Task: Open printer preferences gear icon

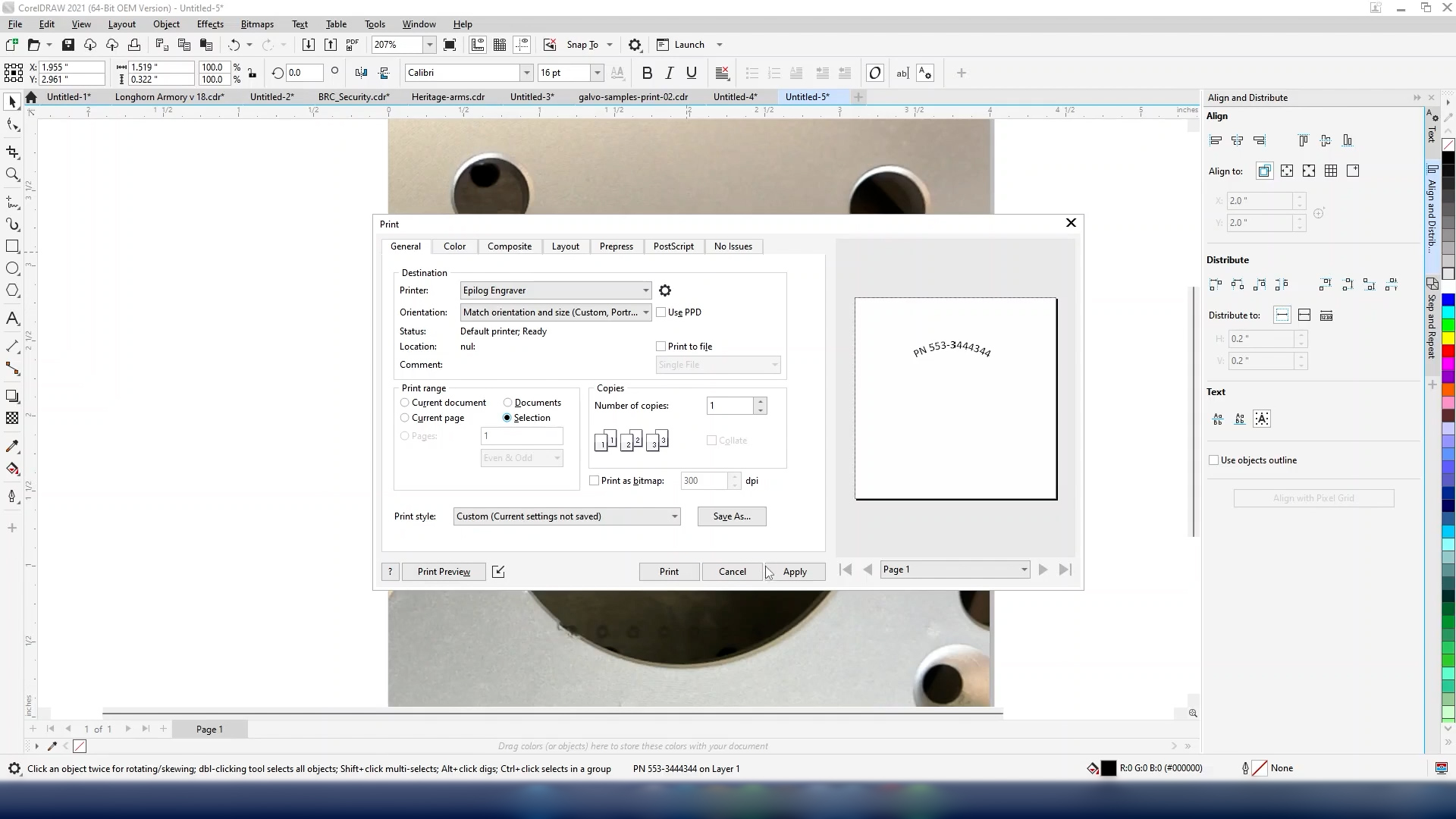Action: (x=665, y=290)
